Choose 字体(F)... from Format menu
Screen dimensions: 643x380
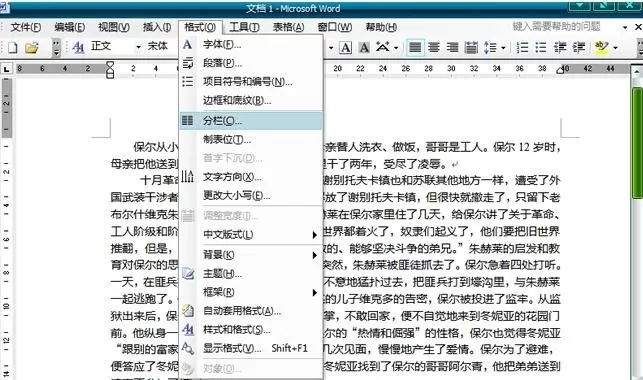click(251, 44)
